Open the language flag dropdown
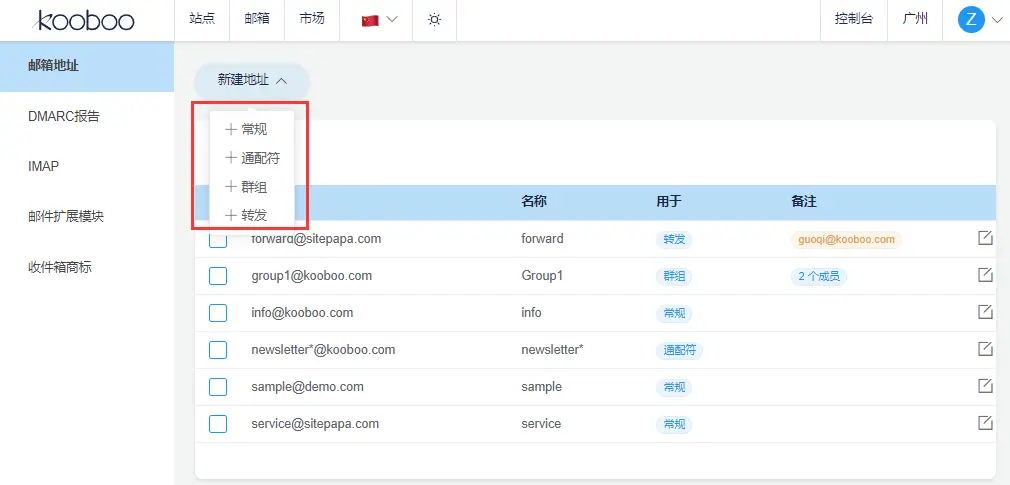1010x485 pixels. pos(379,20)
